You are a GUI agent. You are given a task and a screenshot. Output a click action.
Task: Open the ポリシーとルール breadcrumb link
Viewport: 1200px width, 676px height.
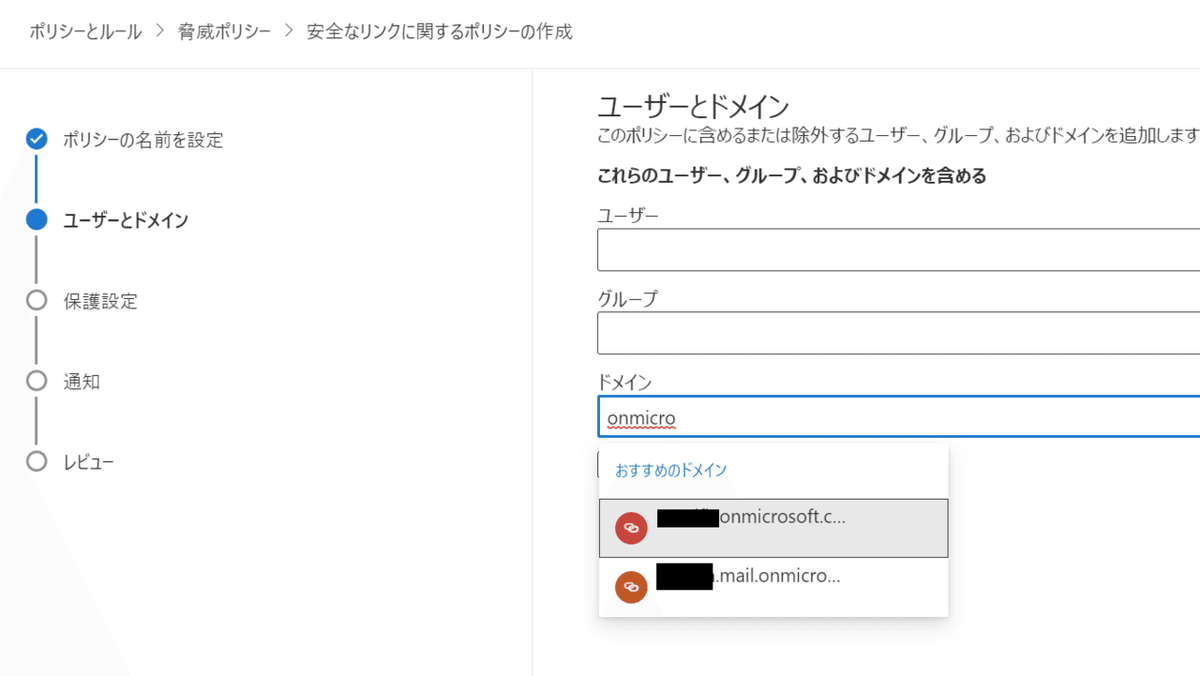86,32
